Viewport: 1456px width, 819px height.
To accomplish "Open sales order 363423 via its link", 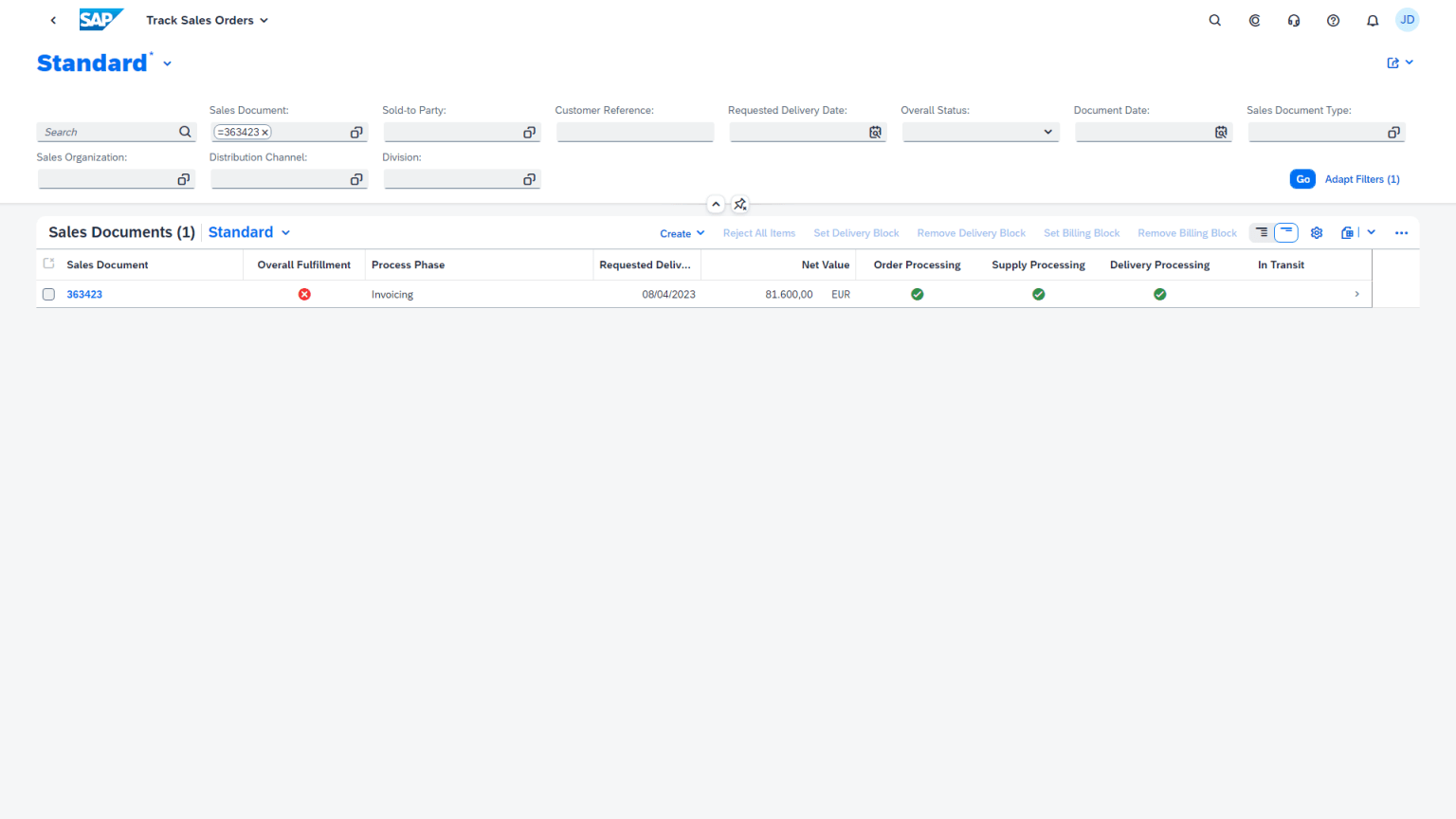I will [84, 294].
